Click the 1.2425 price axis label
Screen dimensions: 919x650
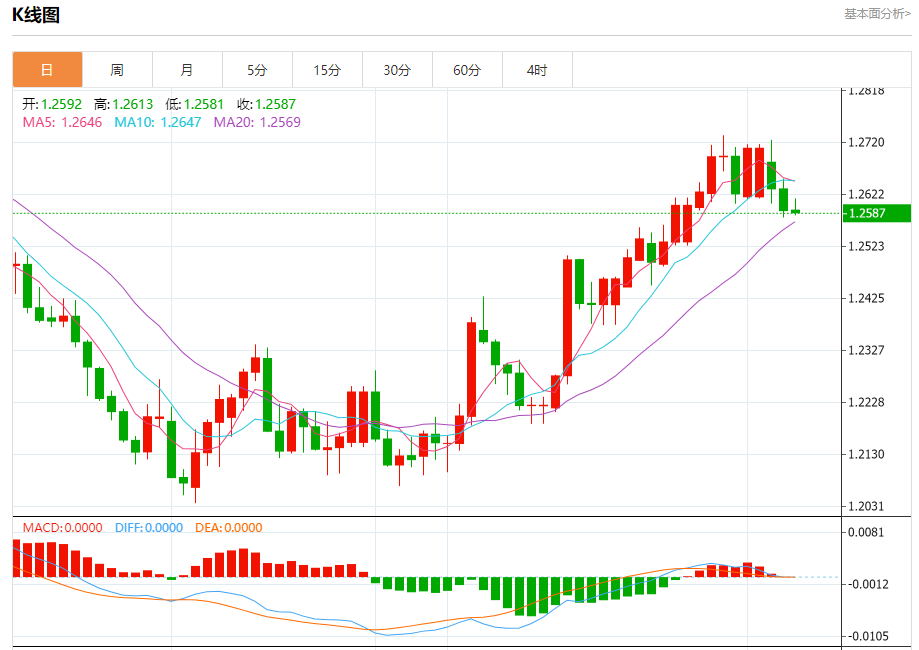tap(866, 298)
